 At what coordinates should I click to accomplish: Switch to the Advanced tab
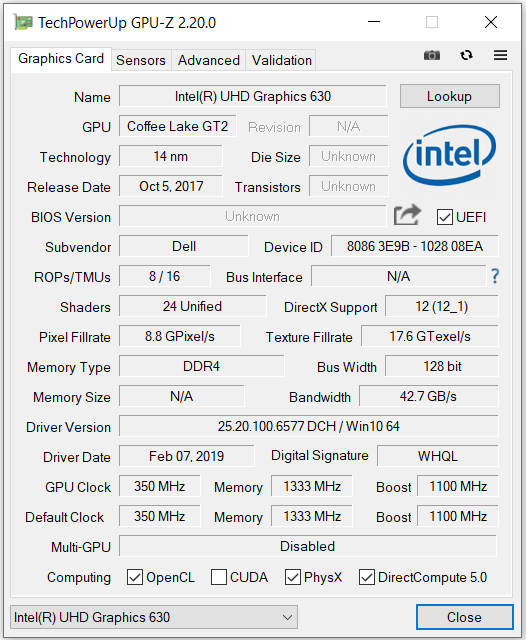pyautogui.click(x=209, y=60)
